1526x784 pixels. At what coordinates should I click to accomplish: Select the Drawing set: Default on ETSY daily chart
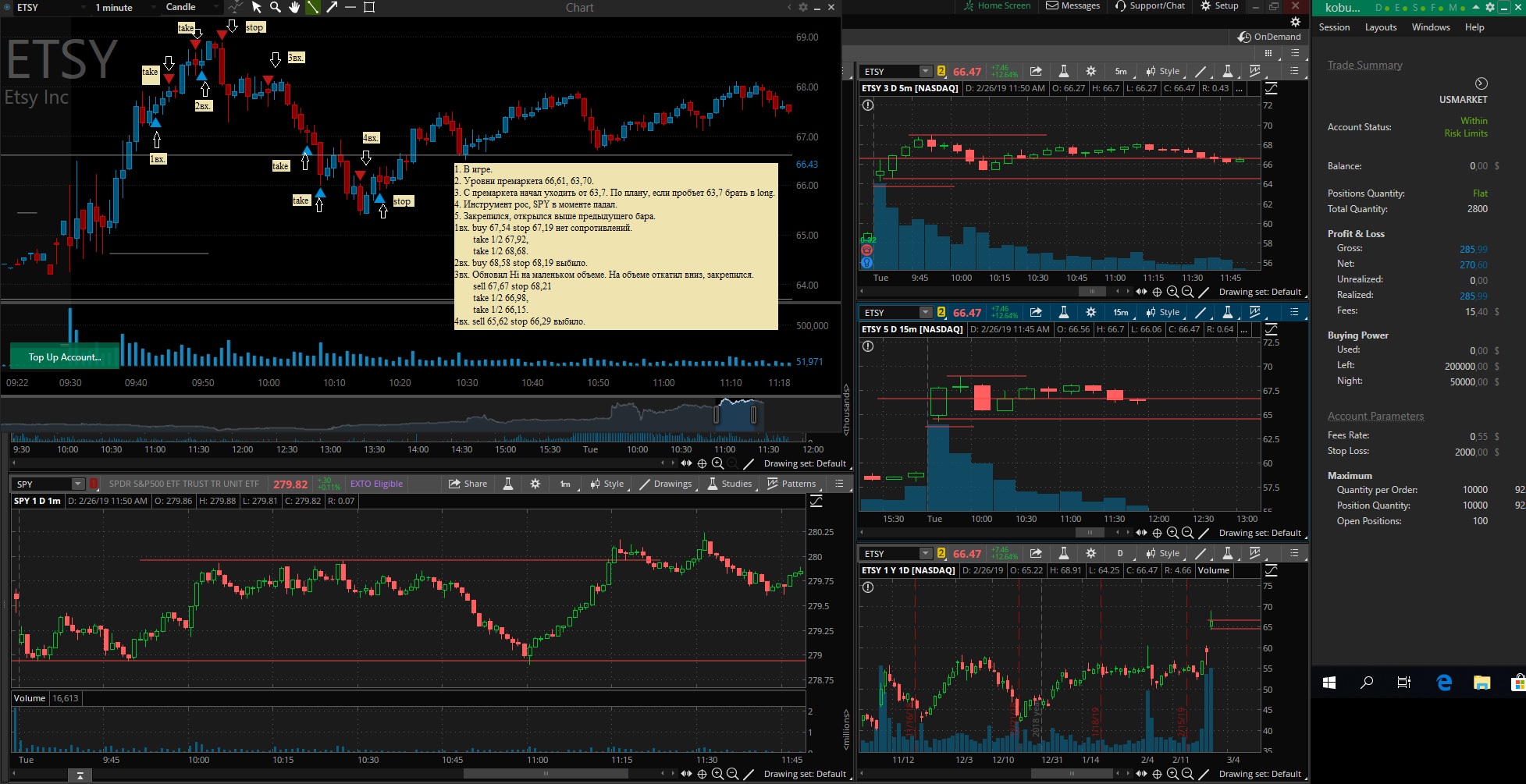coord(1260,774)
